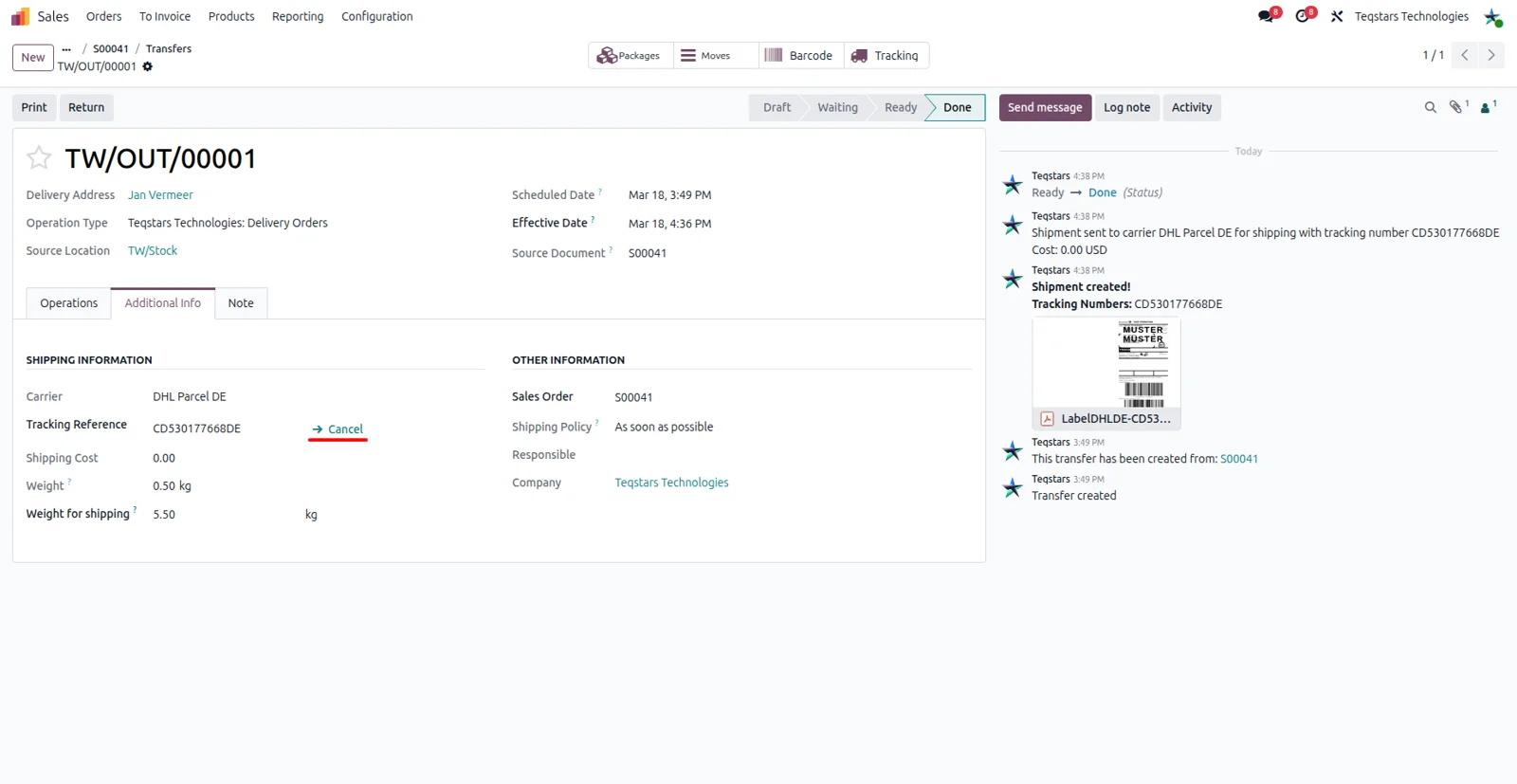The height and width of the screenshot is (784, 1517).
Task: Open the Orders menu
Action: point(103,16)
